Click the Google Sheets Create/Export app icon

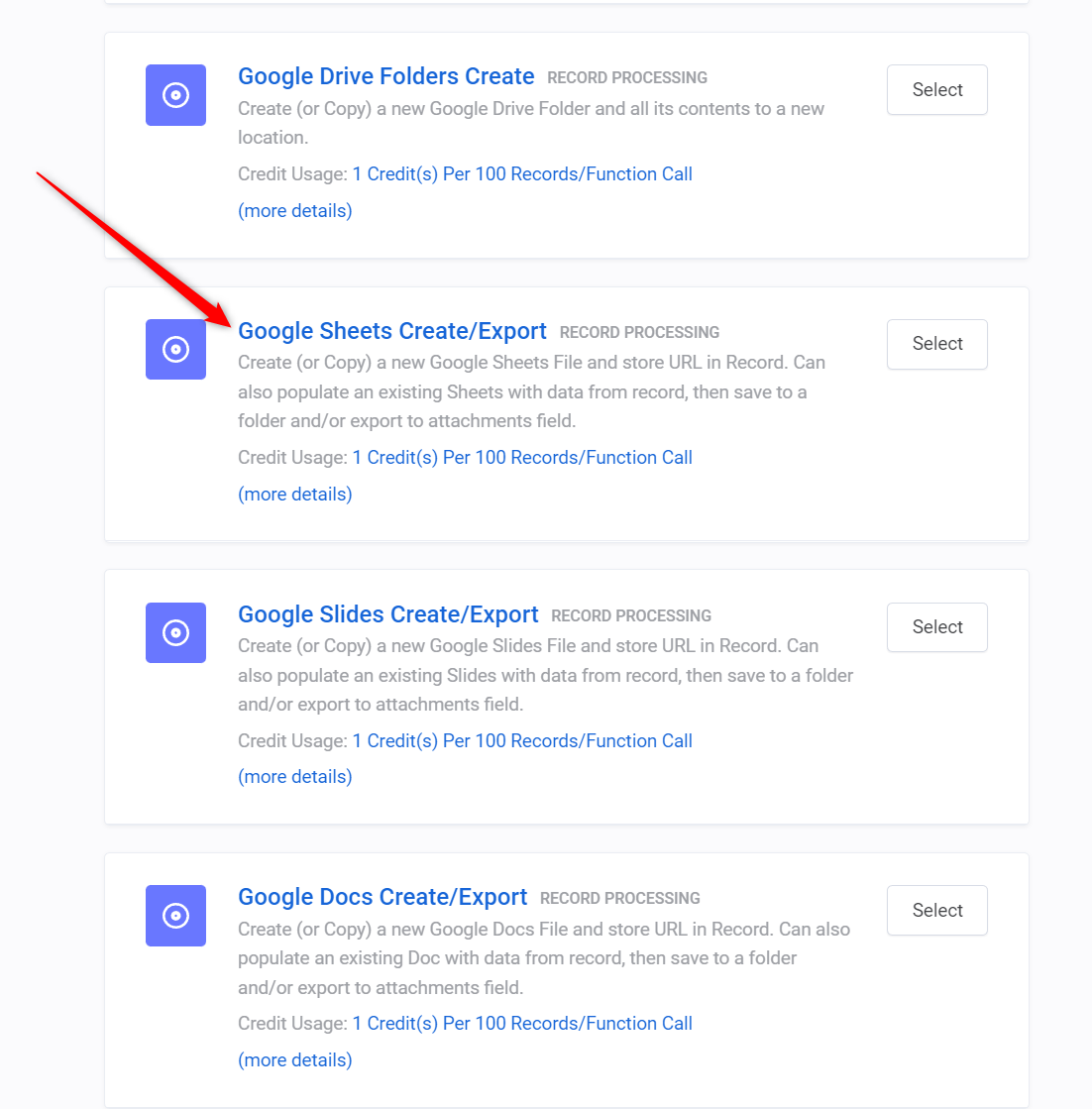tap(175, 350)
